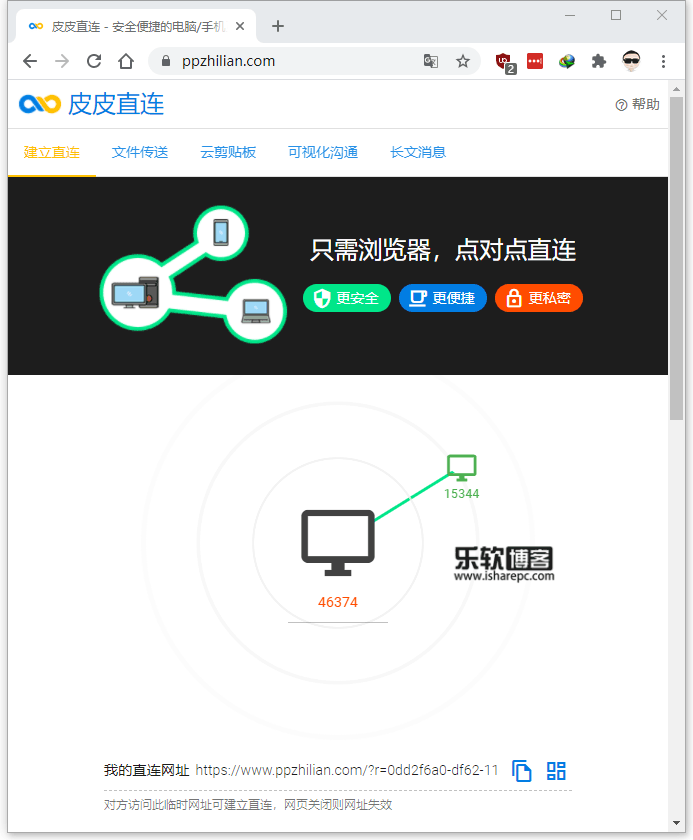Click the browser back arrow
Image resolution: width=693 pixels, height=840 pixels.
point(30,61)
